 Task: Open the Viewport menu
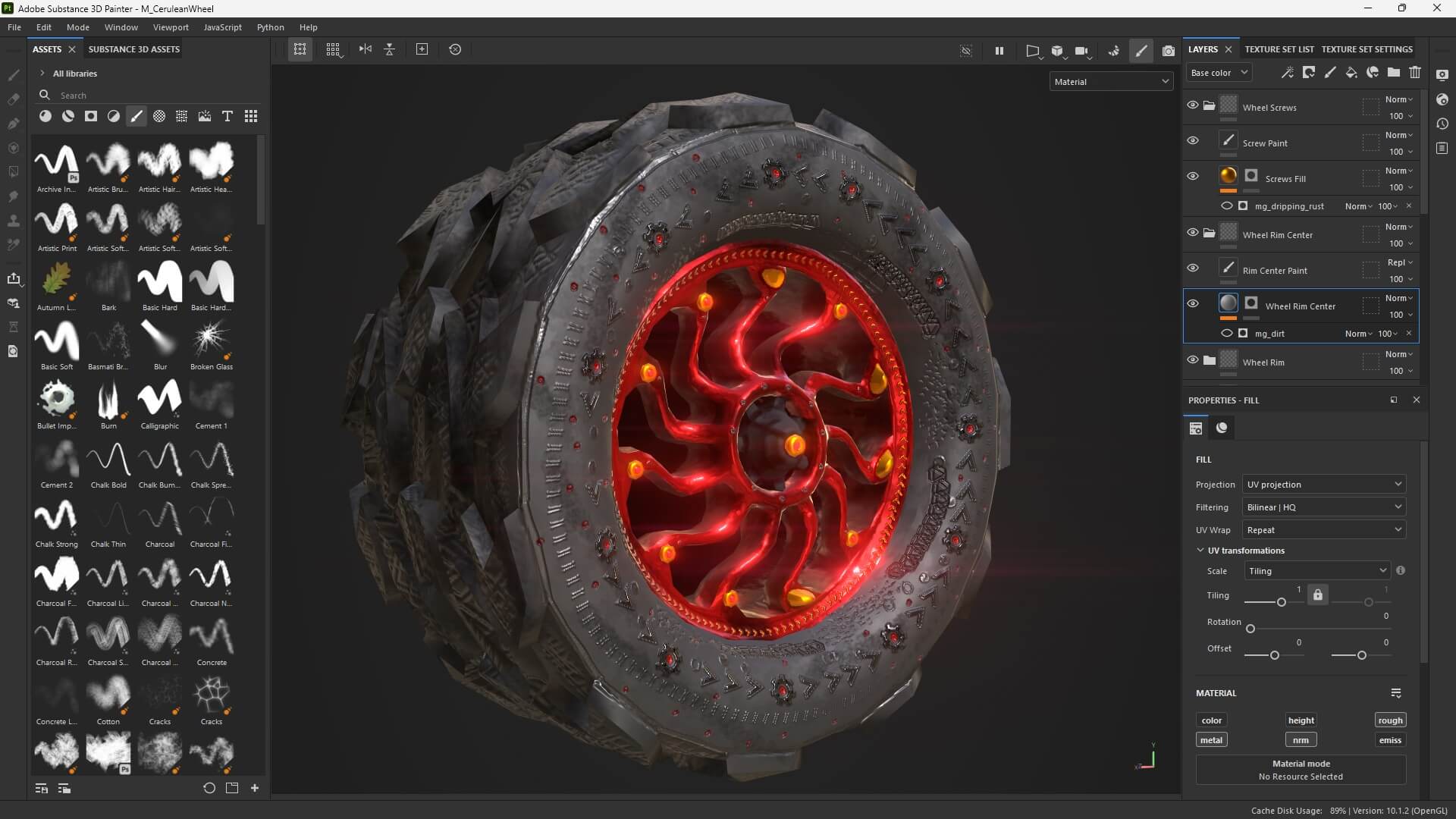171,27
